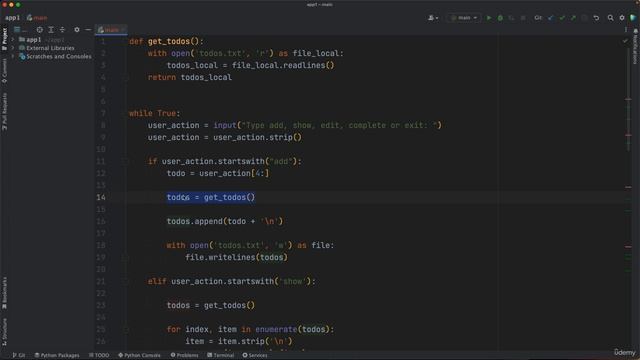Viewport: 640px width, 360px height.
Task: Toggle the Commit tool window stripe
Action: (x=4, y=71)
